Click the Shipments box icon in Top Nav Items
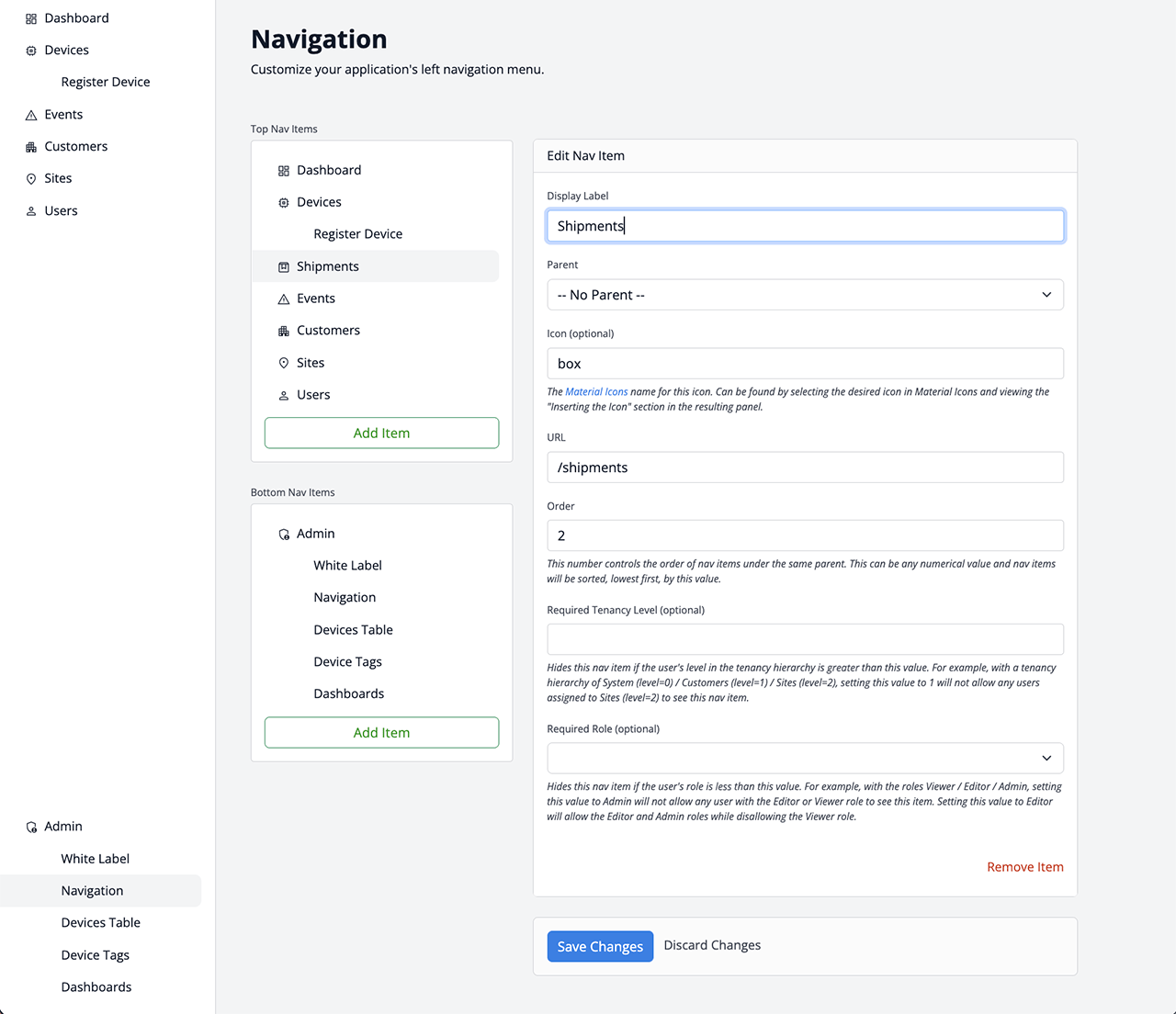This screenshot has height=1014, width=1176. point(284,266)
